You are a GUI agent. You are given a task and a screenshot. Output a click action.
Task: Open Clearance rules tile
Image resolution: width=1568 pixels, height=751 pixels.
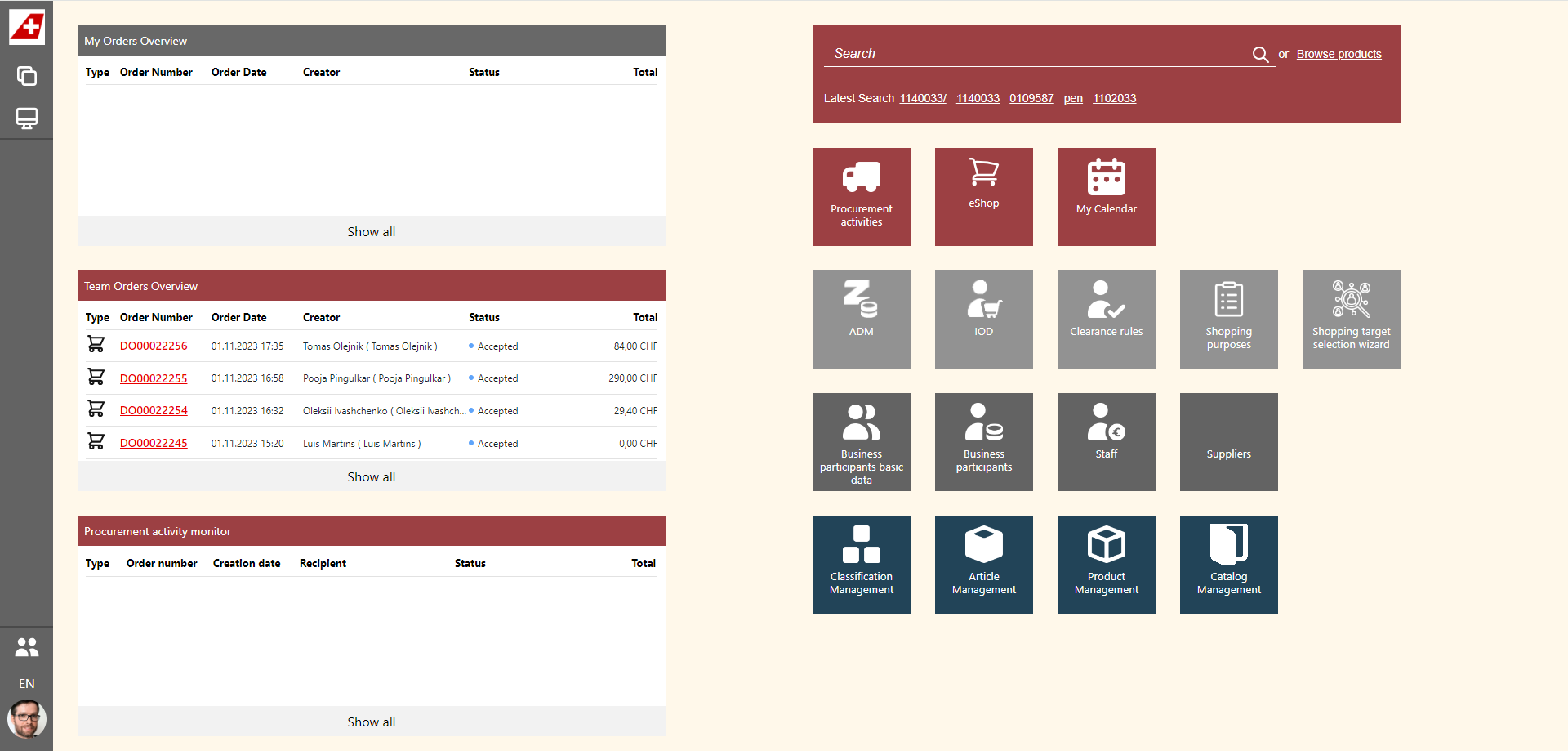pyautogui.click(x=1106, y=320)
